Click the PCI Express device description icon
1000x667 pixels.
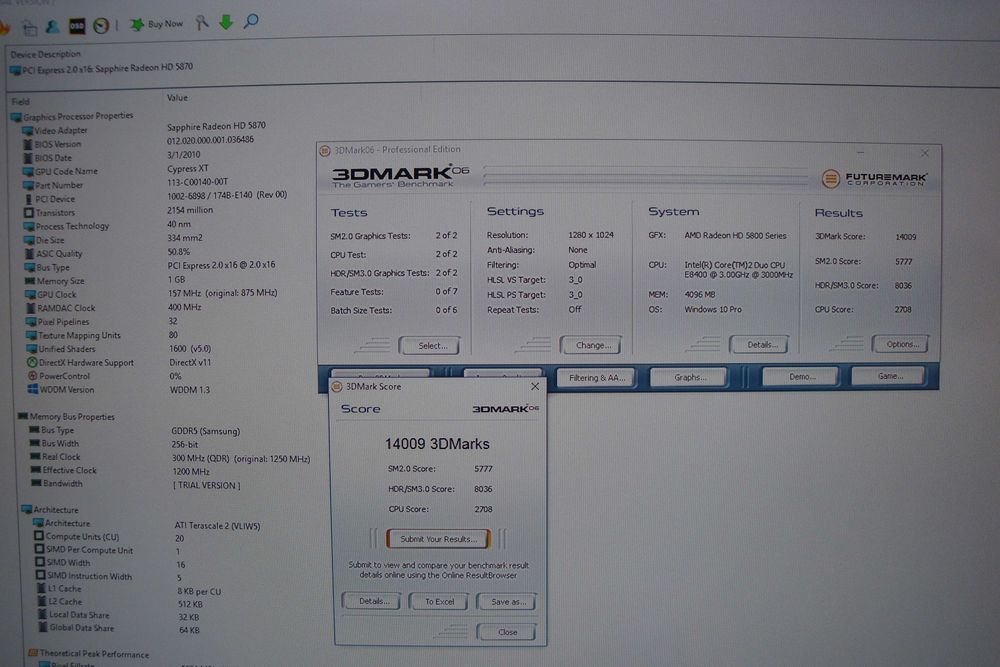[15, 70]
